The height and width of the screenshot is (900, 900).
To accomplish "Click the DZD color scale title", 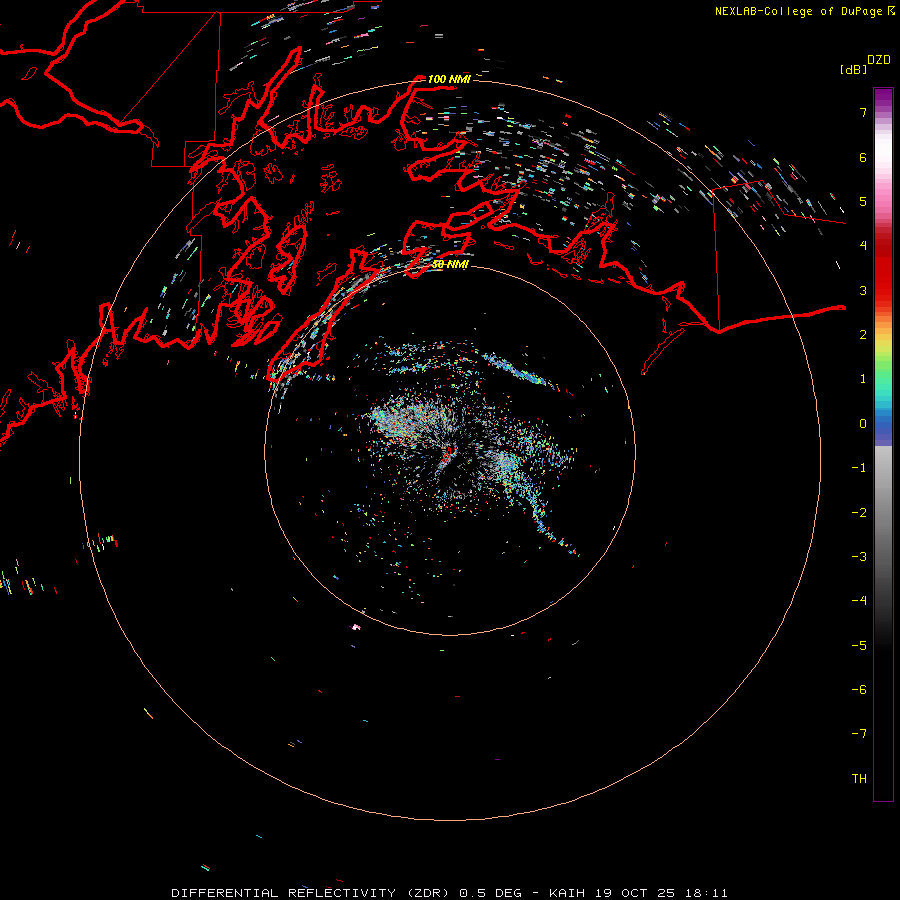I will tap(879, 60).
